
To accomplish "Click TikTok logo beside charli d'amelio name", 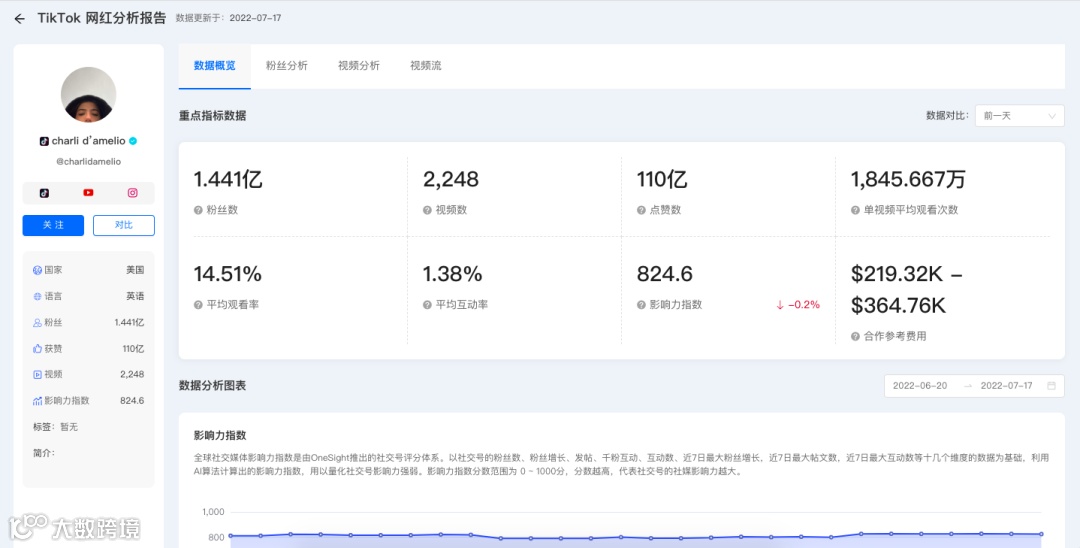I will click(44, 140).
